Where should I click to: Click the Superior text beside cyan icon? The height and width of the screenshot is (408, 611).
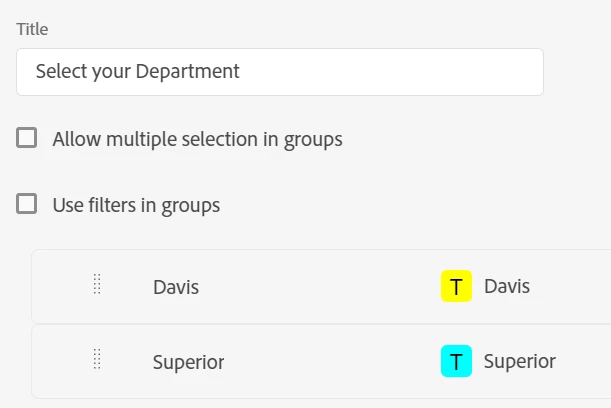(x=519, y=361)
